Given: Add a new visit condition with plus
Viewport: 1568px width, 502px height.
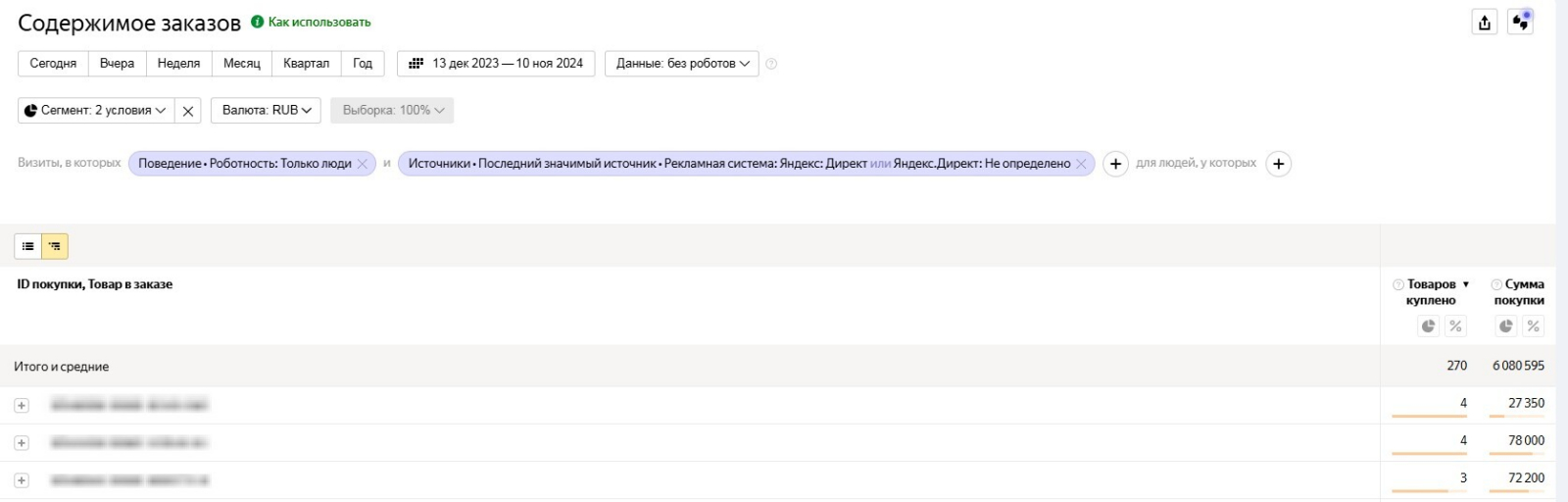Looking at the screenshot, I should tap(1115, 164).
